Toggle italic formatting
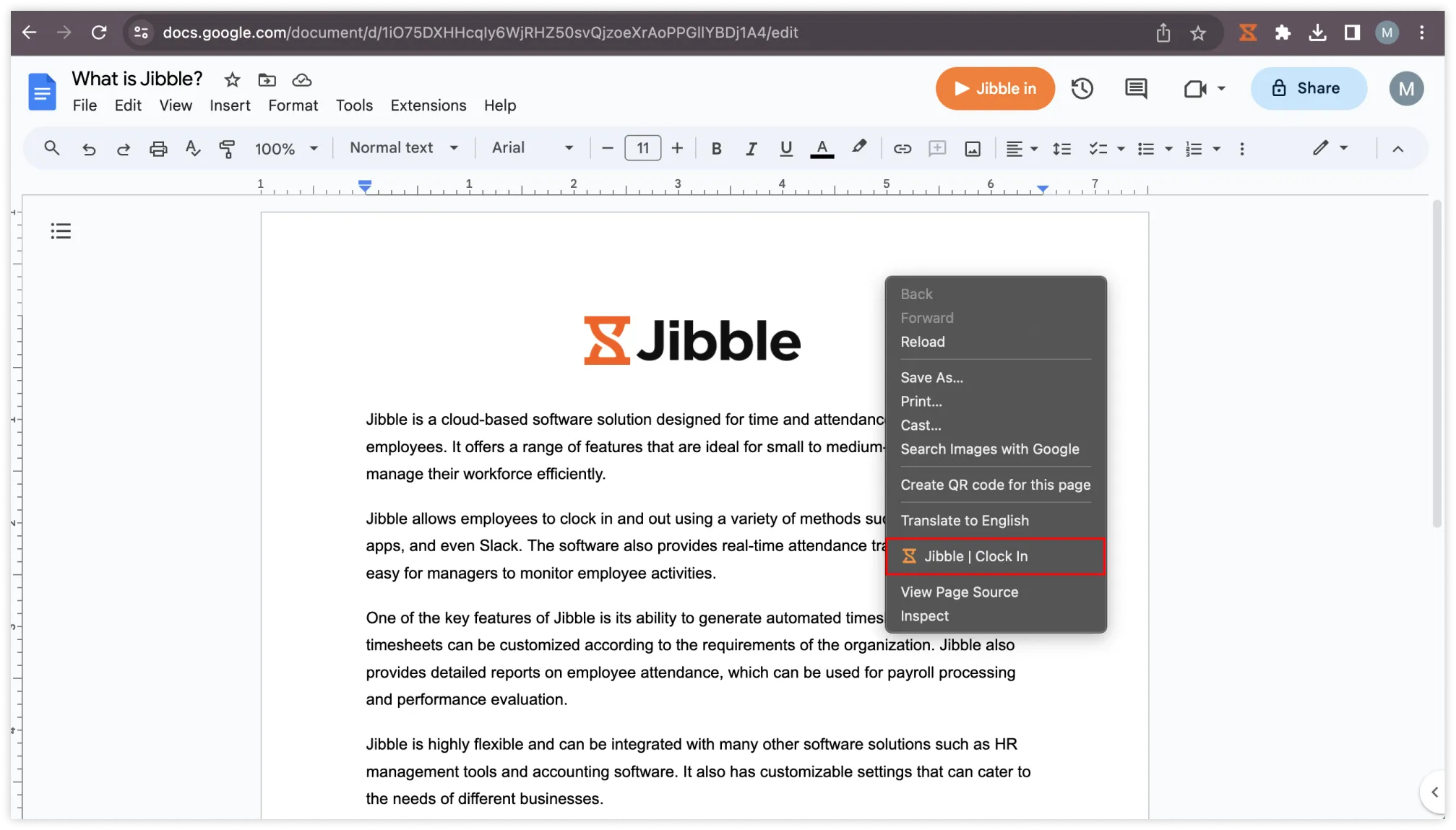Viewport: 1456px width, 830px height. click(x=751, y=148)
